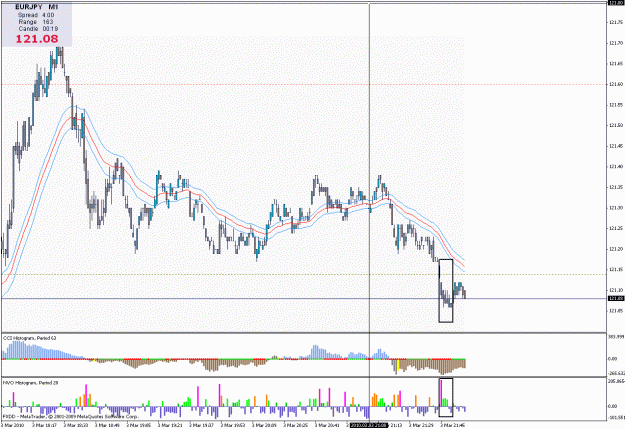This screenshot has height=429, width=625.
Task: Click 121.35 on the price scale
Action: pos(616,187)
